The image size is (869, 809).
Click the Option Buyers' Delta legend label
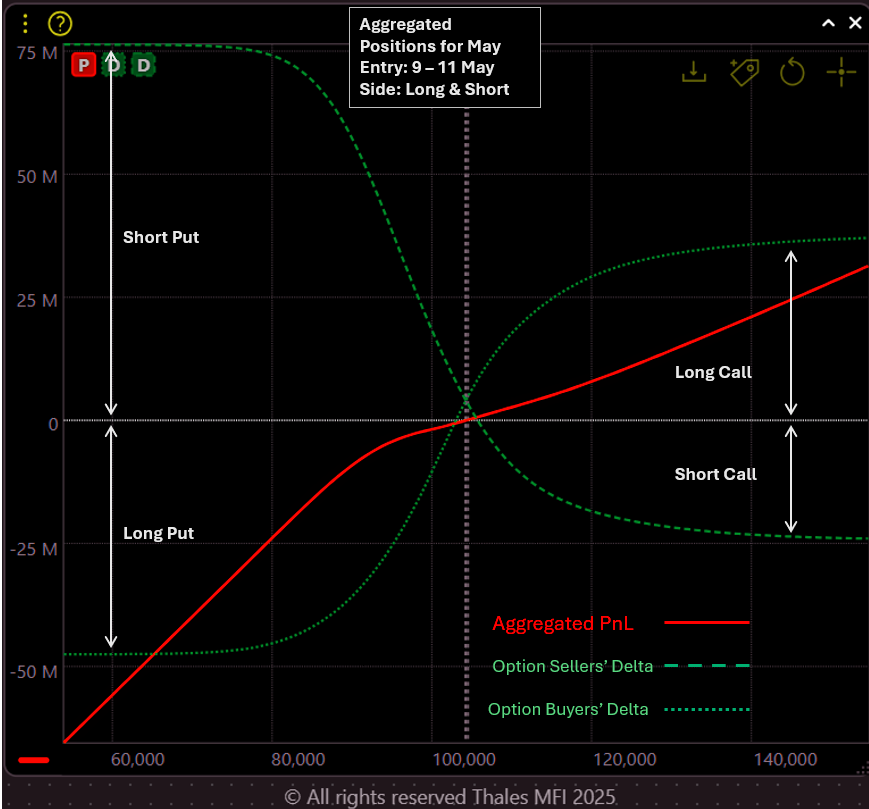click(568, 709)
